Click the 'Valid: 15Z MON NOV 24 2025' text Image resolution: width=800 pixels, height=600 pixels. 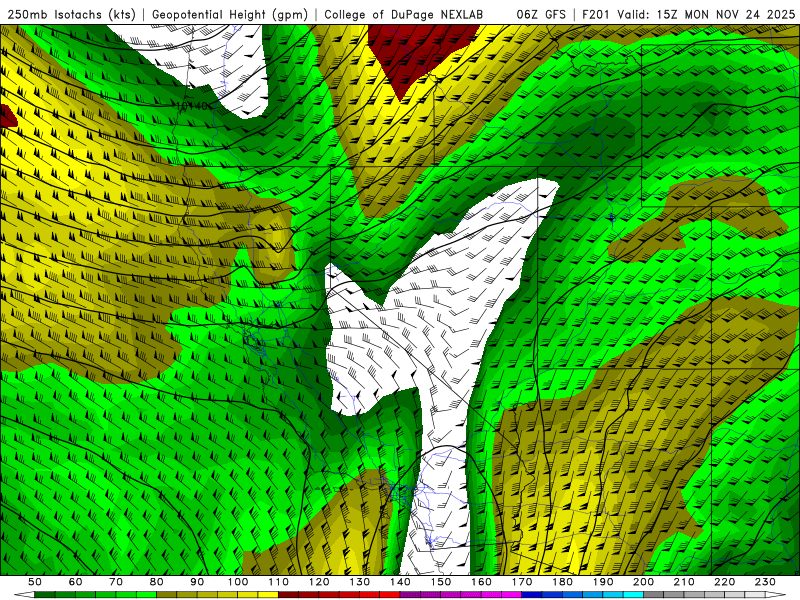[706, 14]
